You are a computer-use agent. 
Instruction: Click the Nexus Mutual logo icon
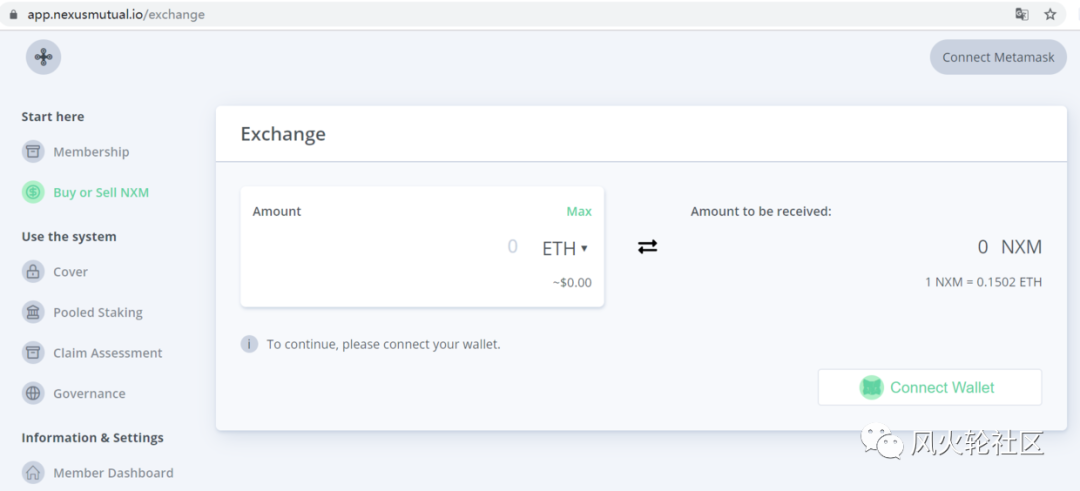(43, 57)
